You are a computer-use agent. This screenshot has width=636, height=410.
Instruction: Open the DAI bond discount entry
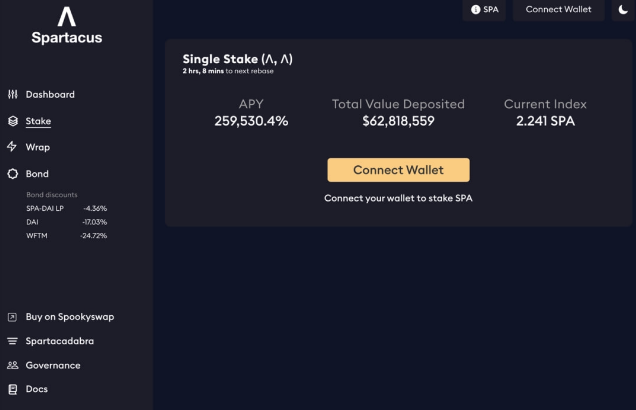(x=67, y=222)
